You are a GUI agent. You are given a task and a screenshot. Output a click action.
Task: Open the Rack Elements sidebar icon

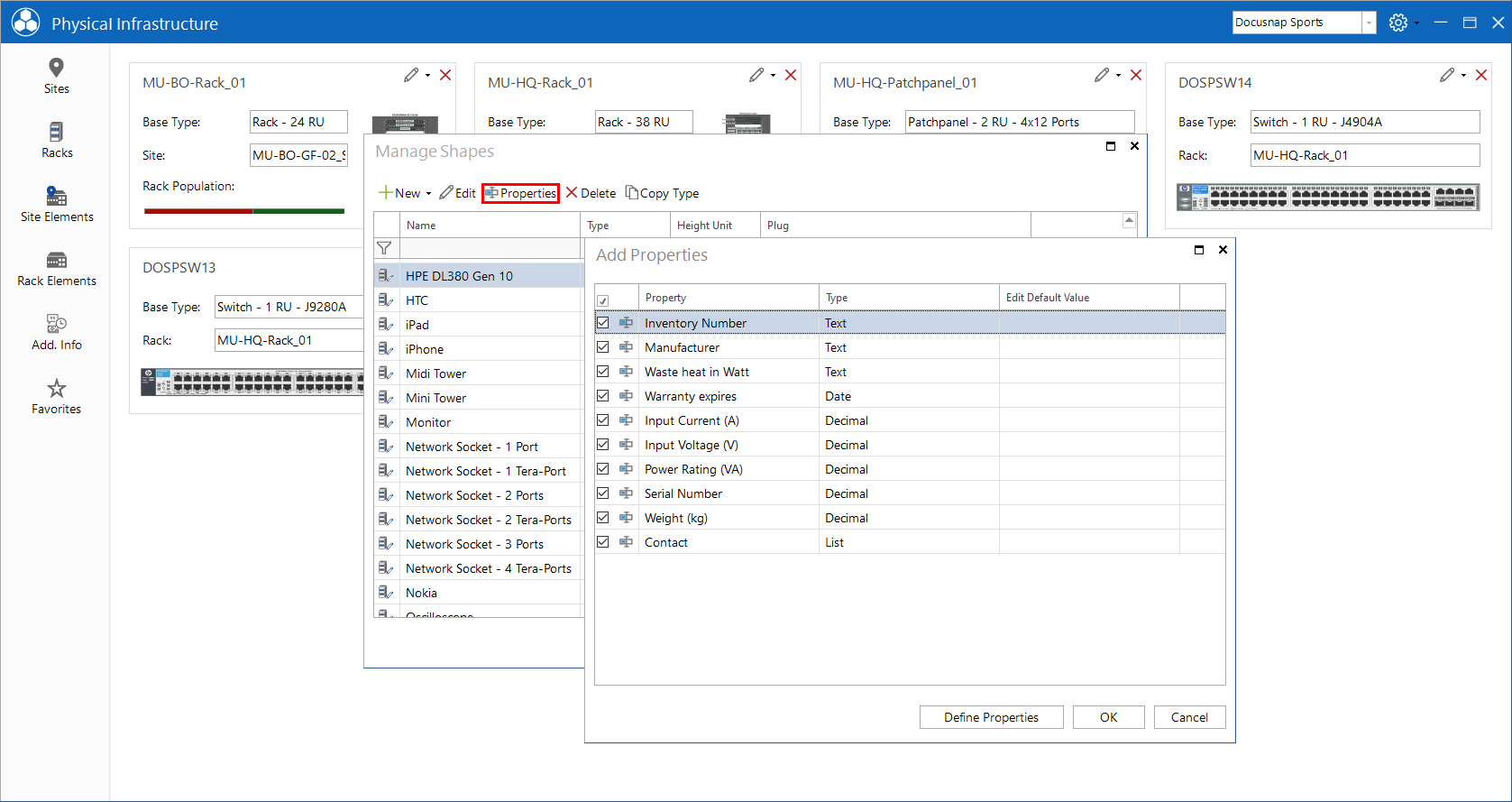[x=56, y=260]
